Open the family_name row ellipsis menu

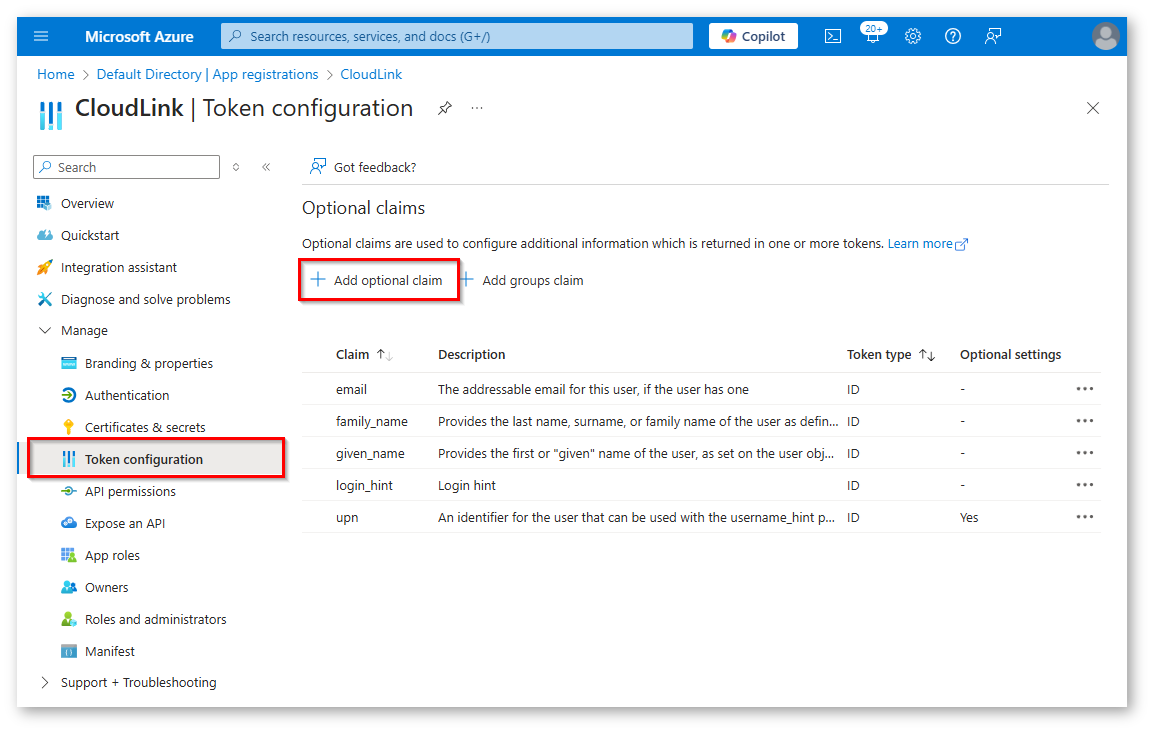click(1085, 421)
